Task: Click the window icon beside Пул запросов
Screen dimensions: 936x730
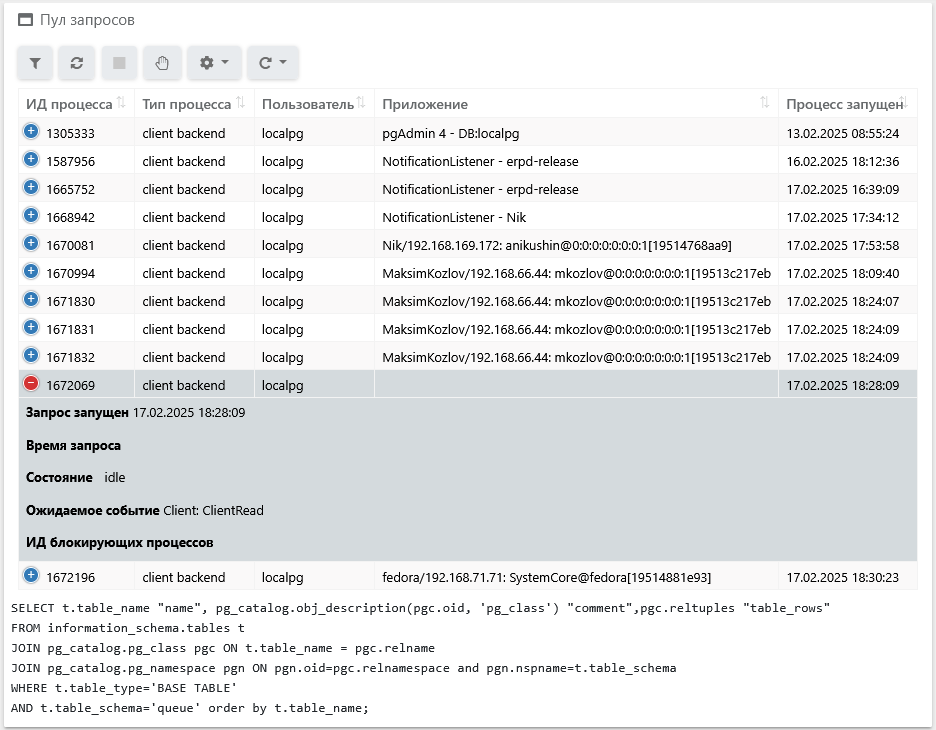Action: pyautogui.click(x=25, y=20)
